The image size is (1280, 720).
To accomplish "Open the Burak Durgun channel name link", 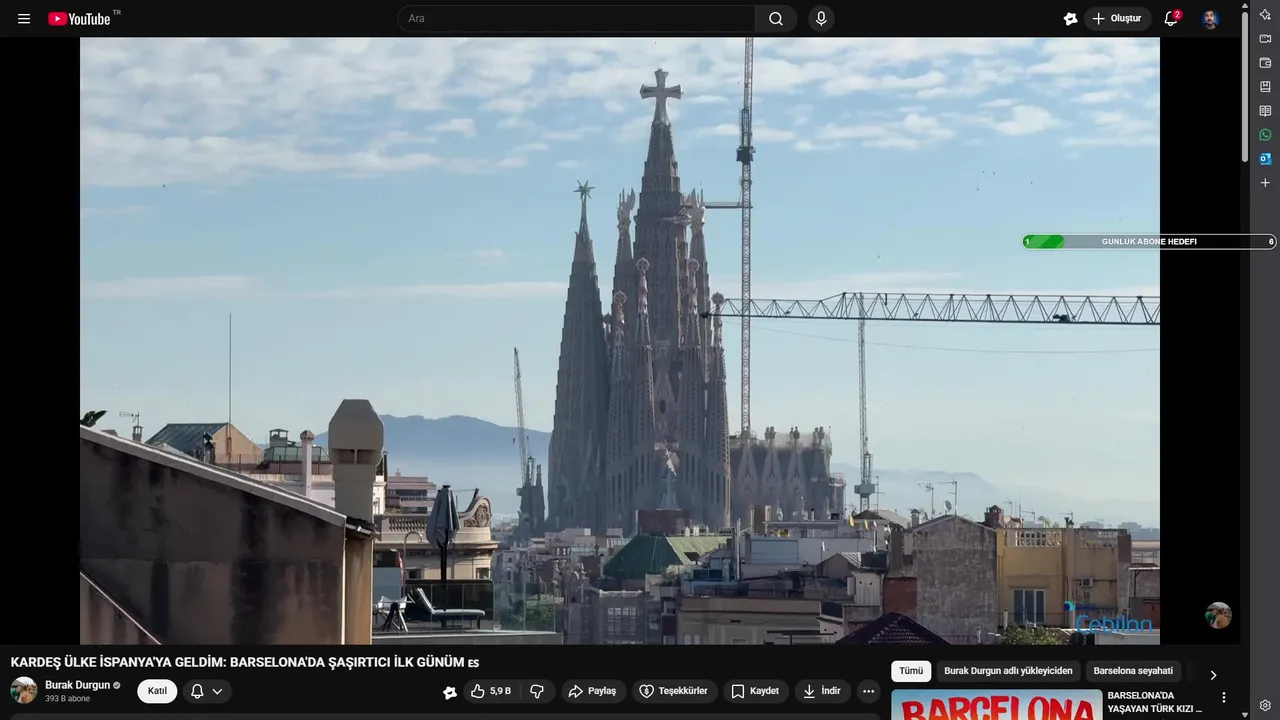I will pos(77,685).
